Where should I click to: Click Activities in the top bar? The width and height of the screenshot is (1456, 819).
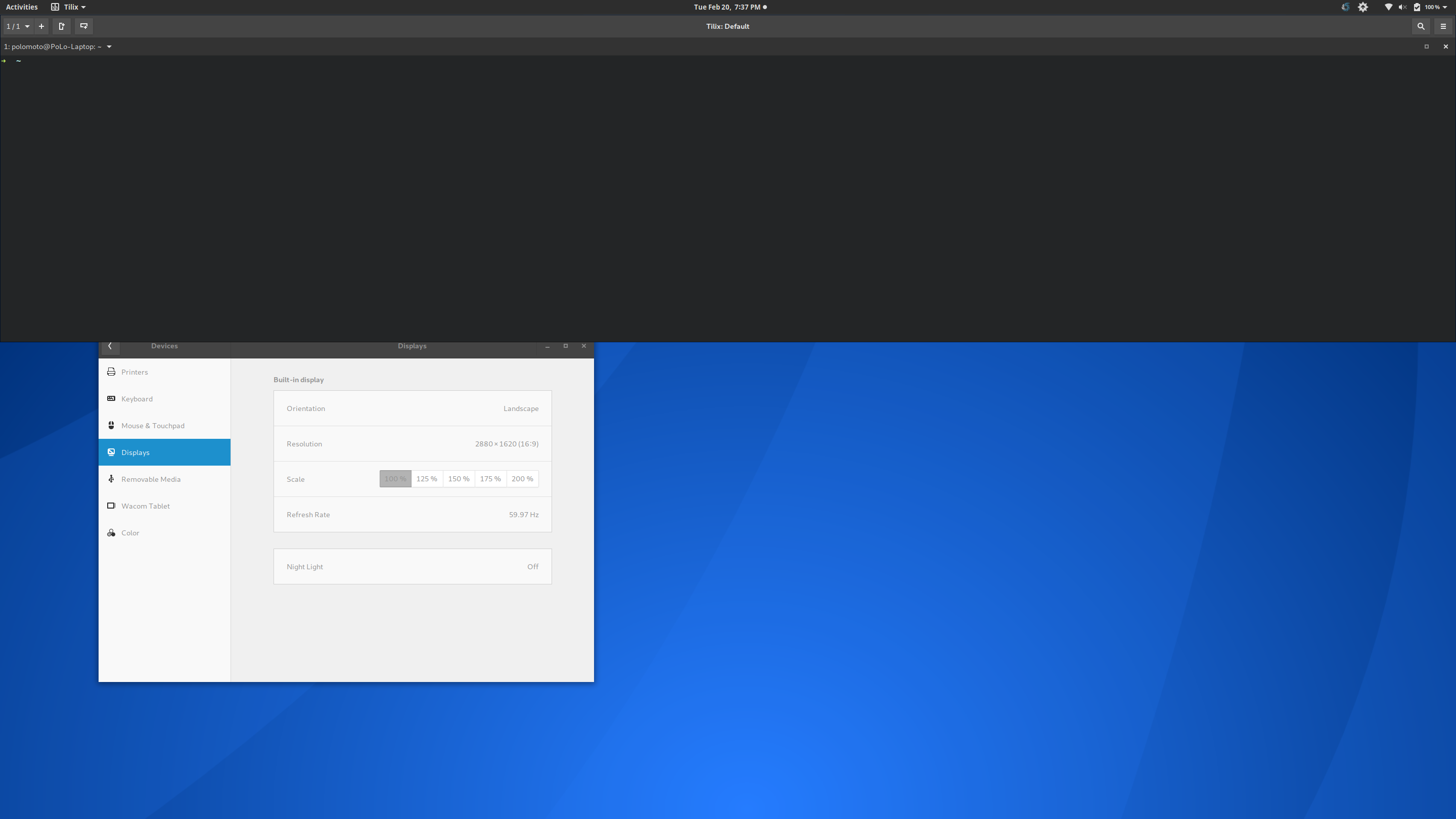click(21, 7)
